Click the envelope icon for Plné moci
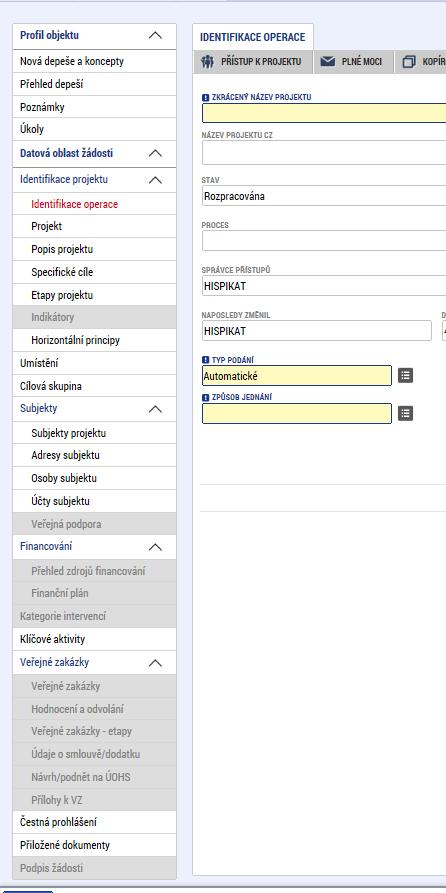Viewport: 446px width, 893px height. [328, 62]
